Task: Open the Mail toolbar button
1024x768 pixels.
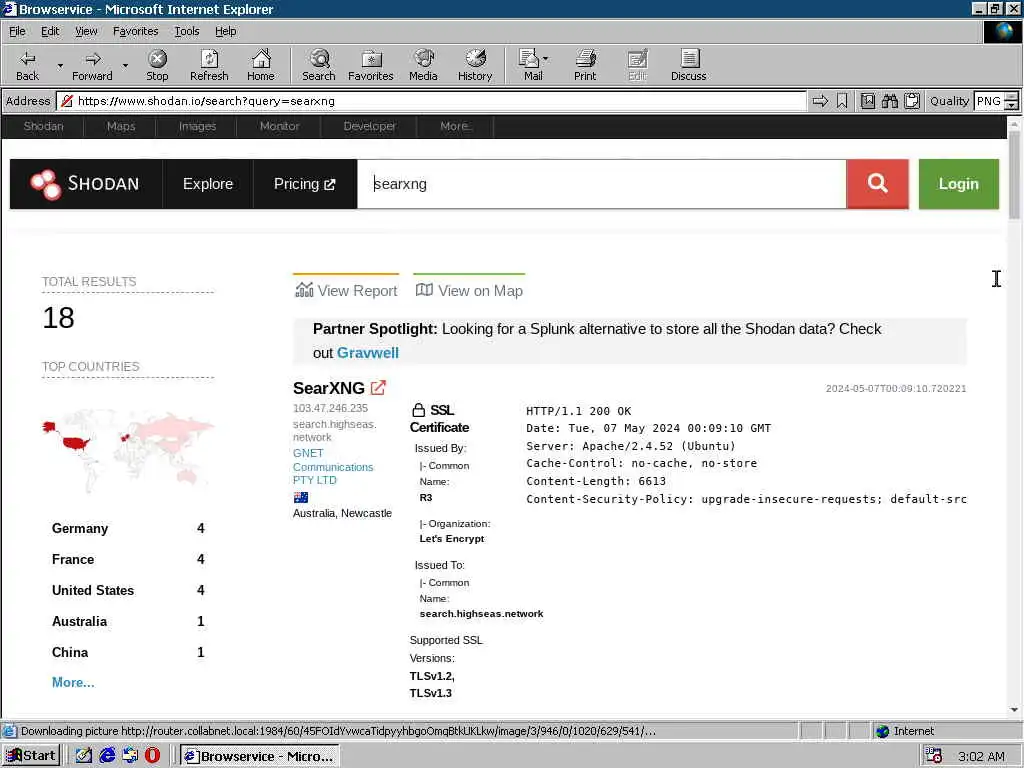Action: [x=533, y=65]
